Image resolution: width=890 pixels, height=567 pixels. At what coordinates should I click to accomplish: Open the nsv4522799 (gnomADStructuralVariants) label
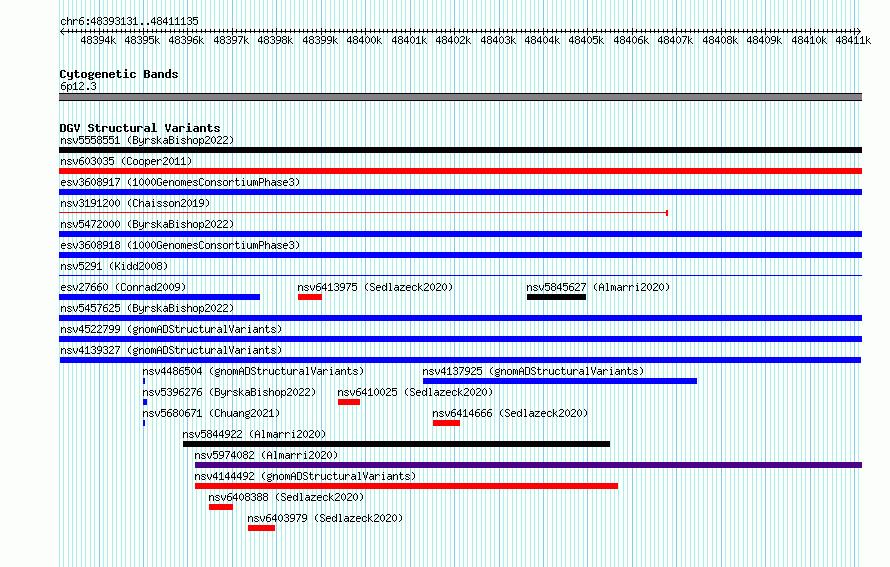[171, 329]
